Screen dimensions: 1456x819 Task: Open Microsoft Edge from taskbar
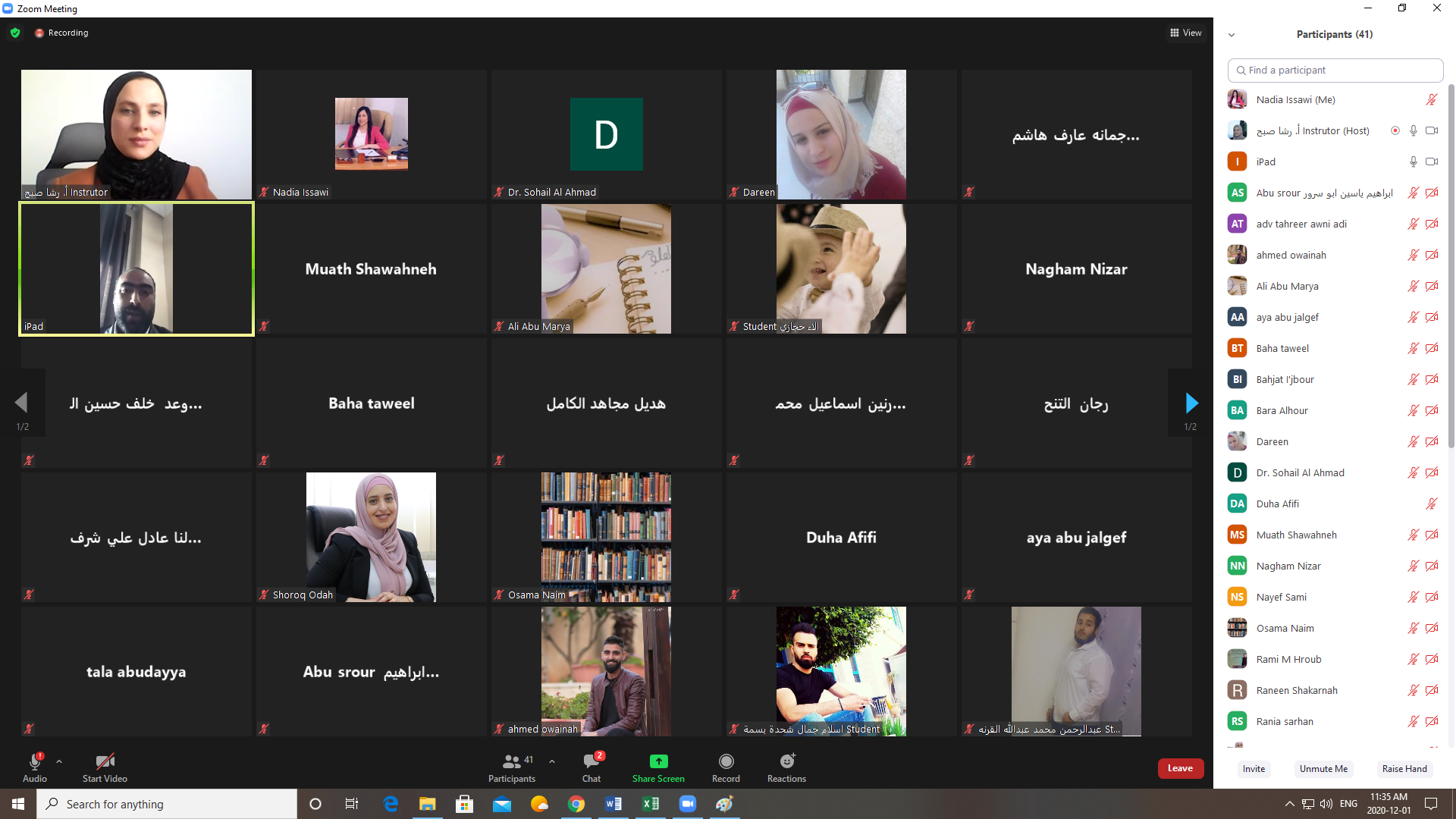391,804
